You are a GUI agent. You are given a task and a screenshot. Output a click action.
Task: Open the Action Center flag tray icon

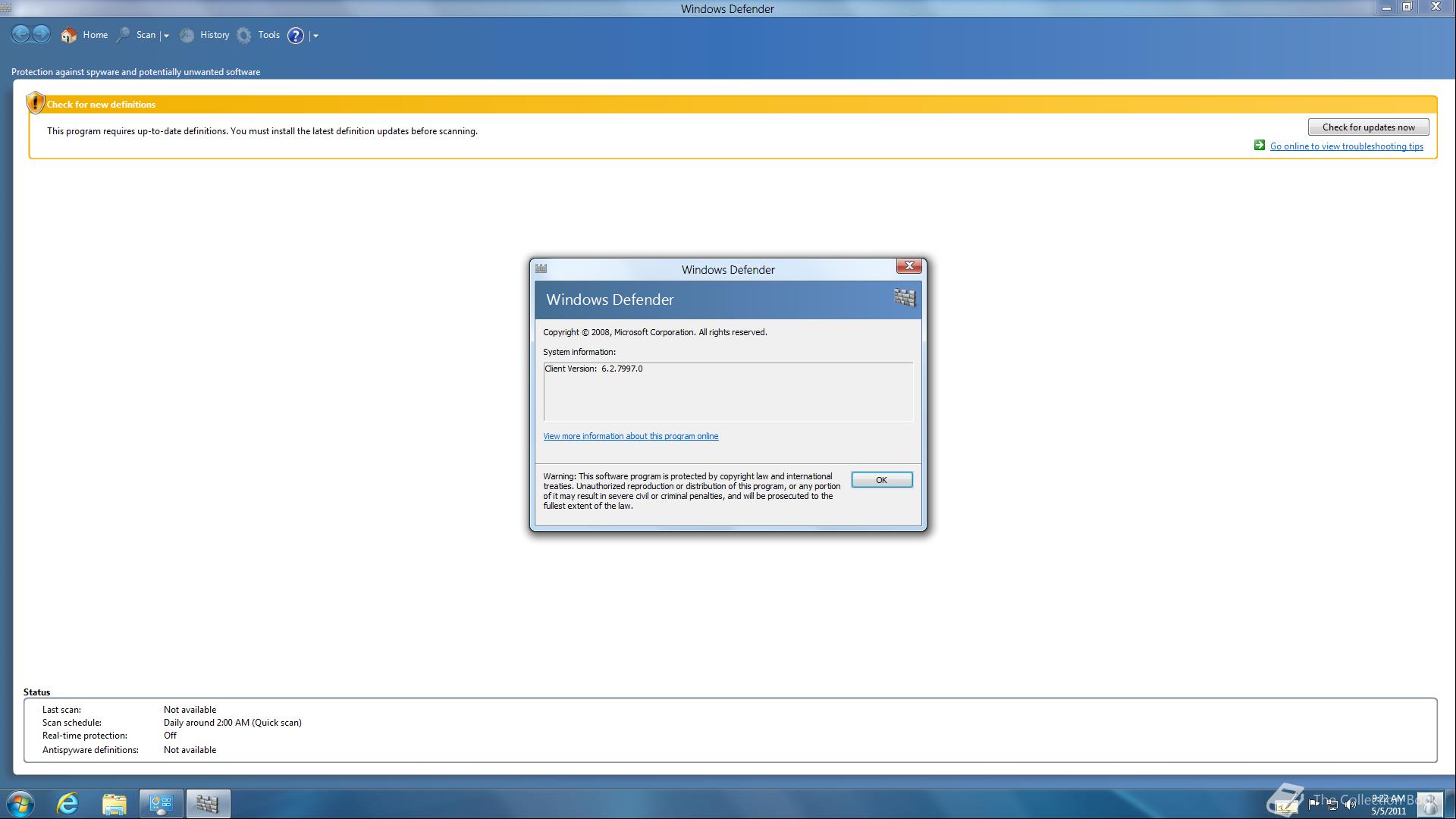[1313, 804]
